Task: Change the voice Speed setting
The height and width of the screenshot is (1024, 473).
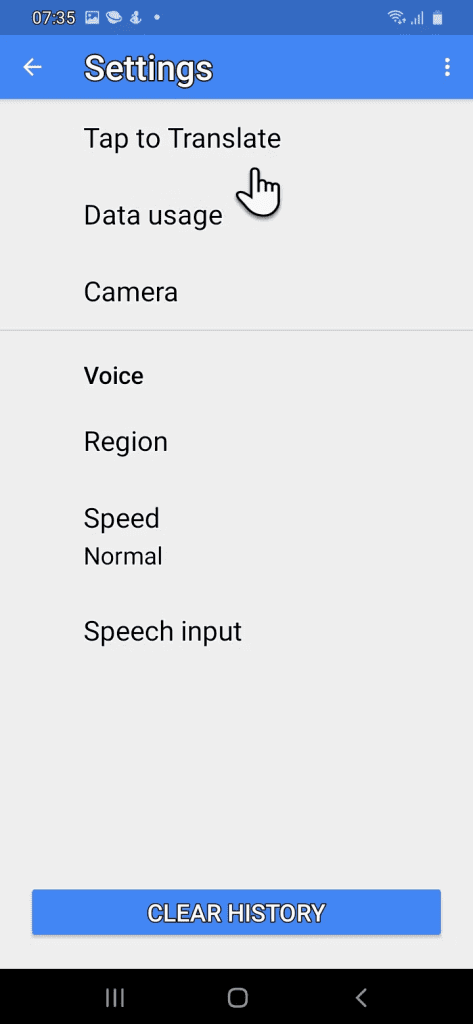Action: (236, 536)
